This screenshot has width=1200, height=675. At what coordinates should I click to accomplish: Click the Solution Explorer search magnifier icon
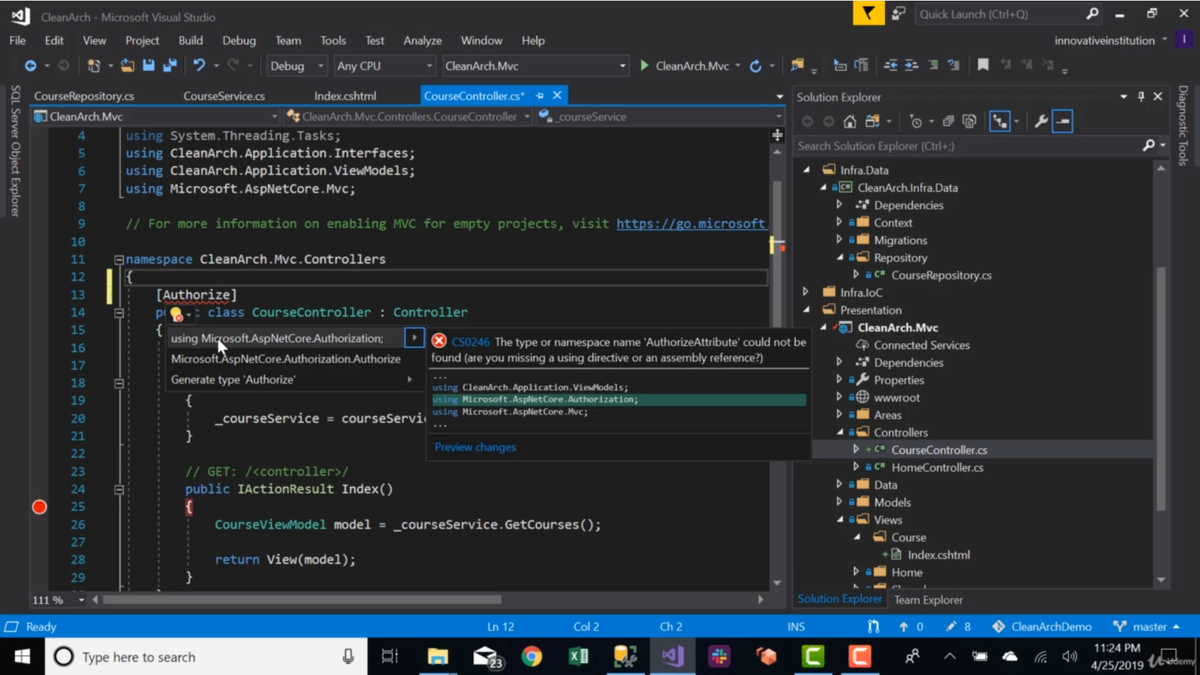[1148, 146]
